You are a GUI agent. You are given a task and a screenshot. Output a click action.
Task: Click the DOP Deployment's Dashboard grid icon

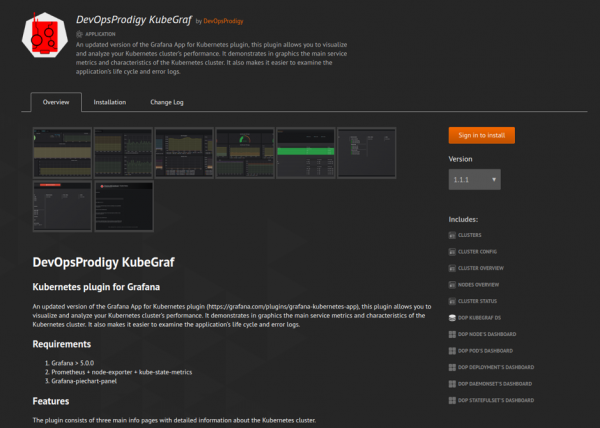pyautogui.click(x=452, y=366)
